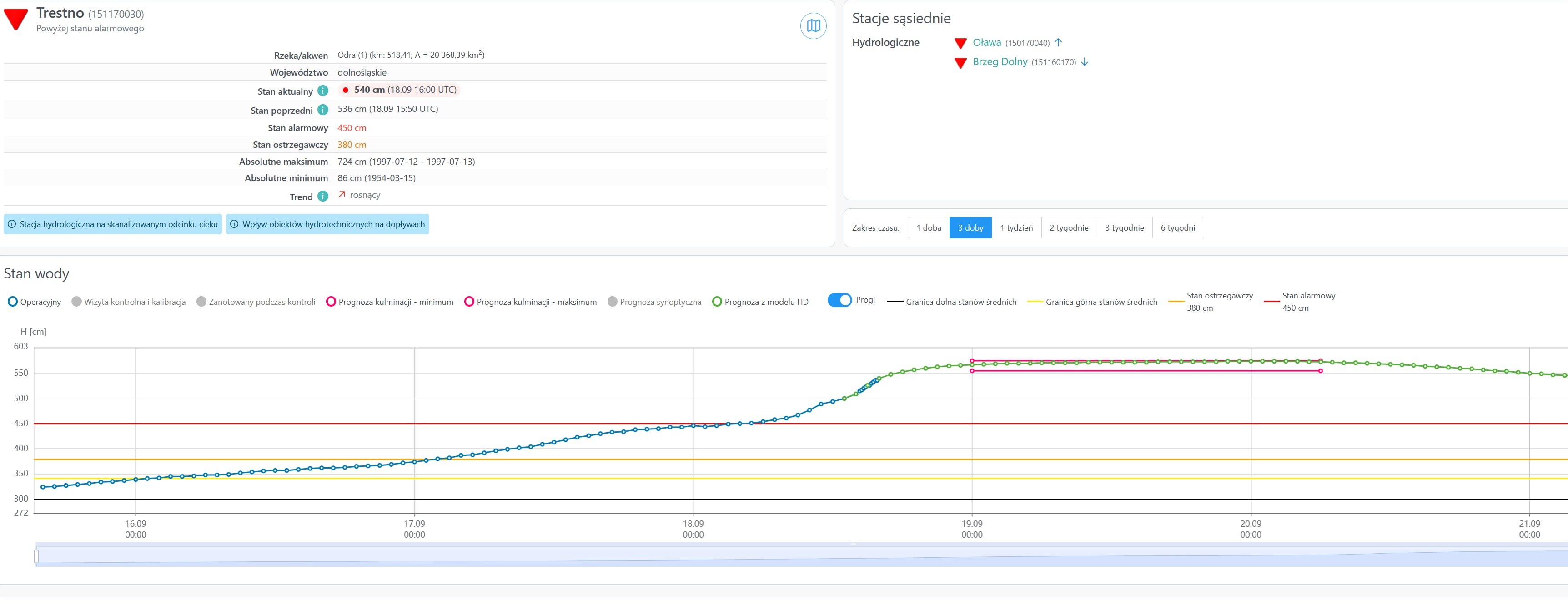Click info icon next to Stan poprzedni
Screen dimensions: 1568x606
point(323,110)
